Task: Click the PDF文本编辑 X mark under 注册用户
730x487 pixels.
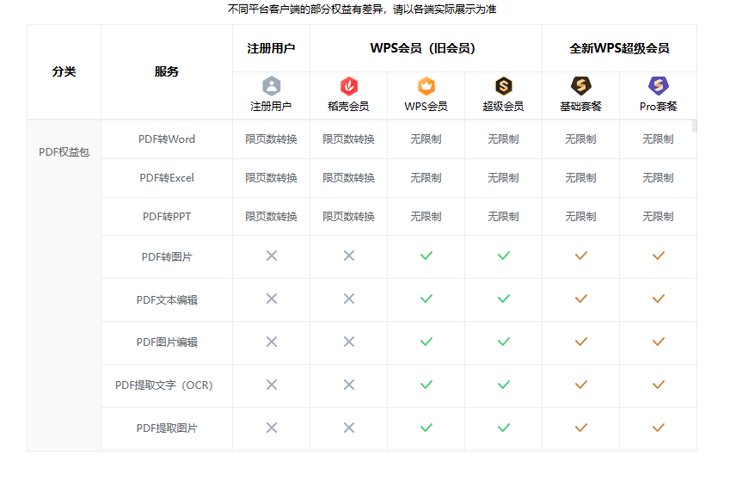Action: pos(271,299)
